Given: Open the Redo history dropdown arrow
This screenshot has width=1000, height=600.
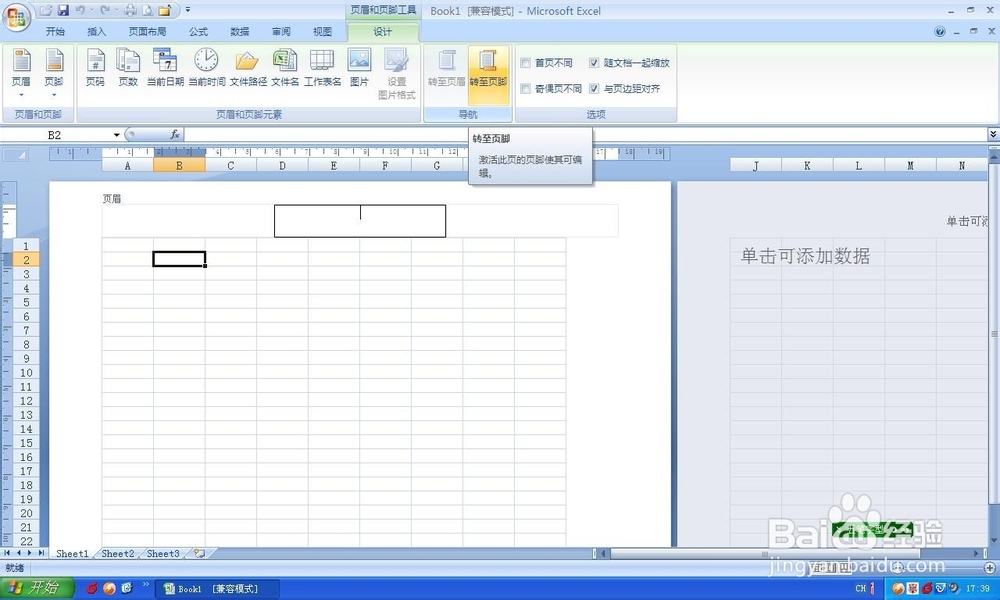Looking at the screenshot, I should pyautogui.click(x=115, y=10).
